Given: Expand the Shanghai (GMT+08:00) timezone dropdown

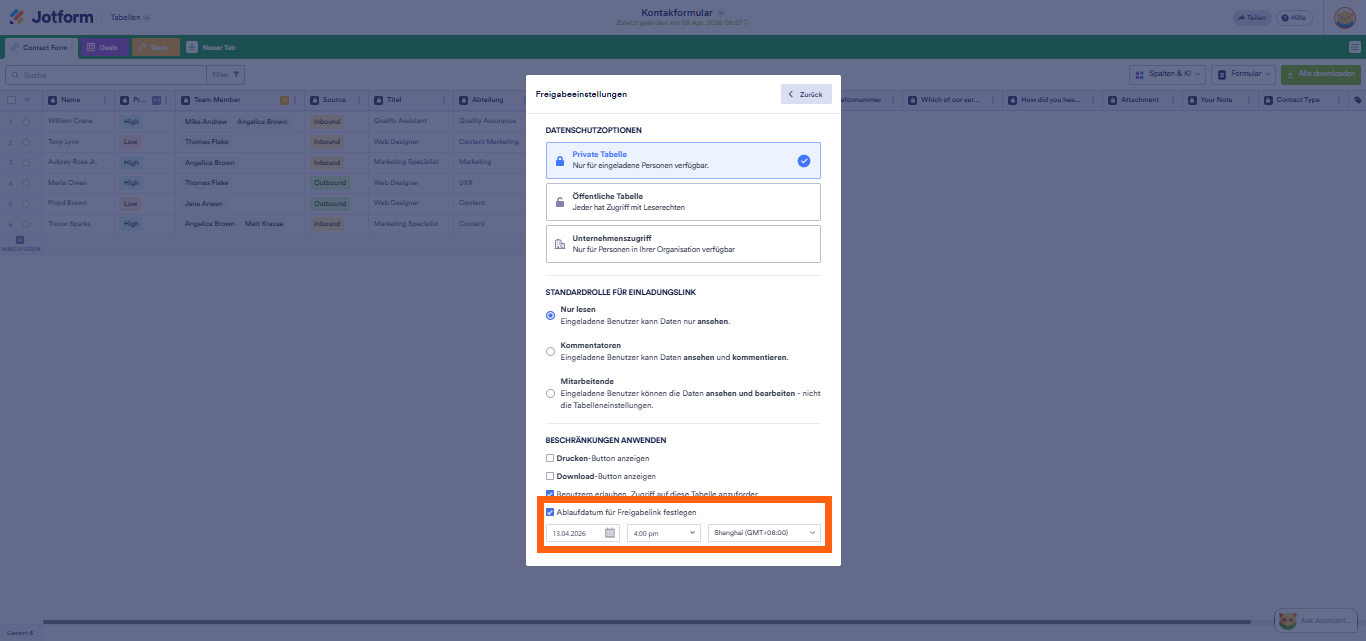Looking at the screenshot, I should pos(764,533).
